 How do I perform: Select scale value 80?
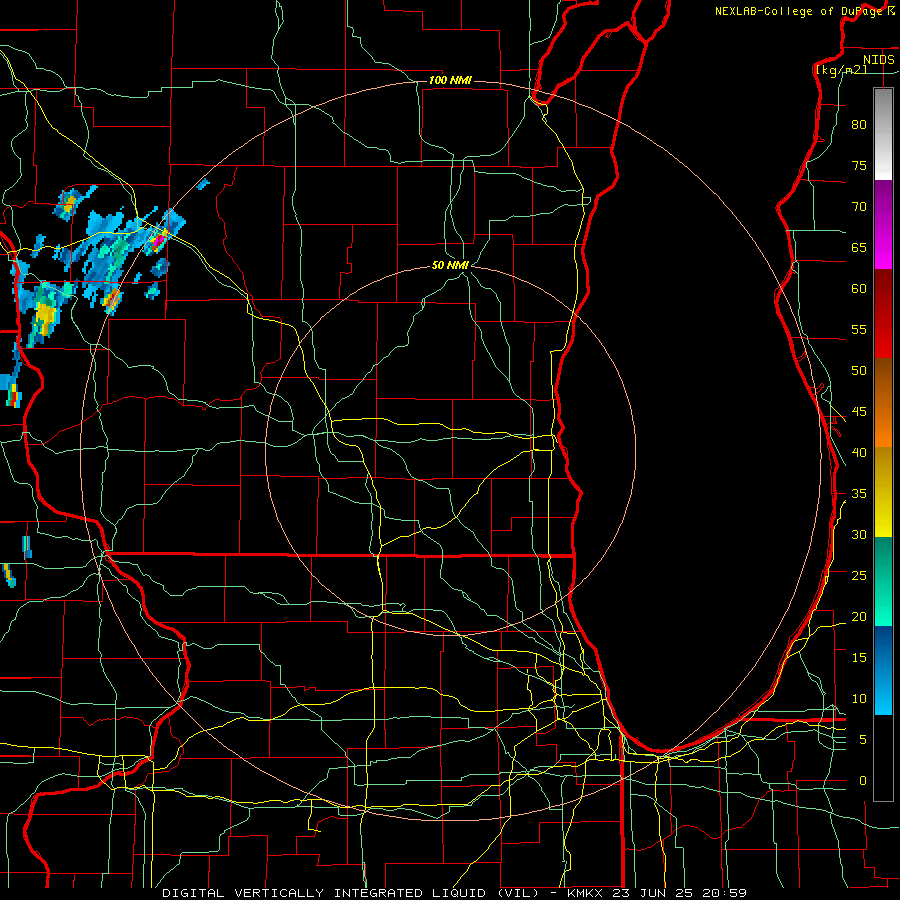pos(859,125)
